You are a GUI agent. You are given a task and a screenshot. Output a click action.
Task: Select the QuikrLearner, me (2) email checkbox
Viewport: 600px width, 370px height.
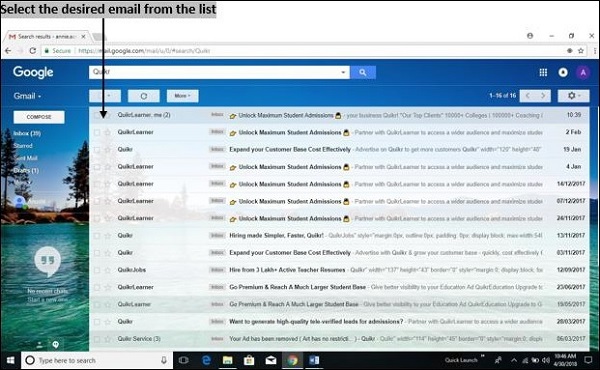(x=97, y=115)
